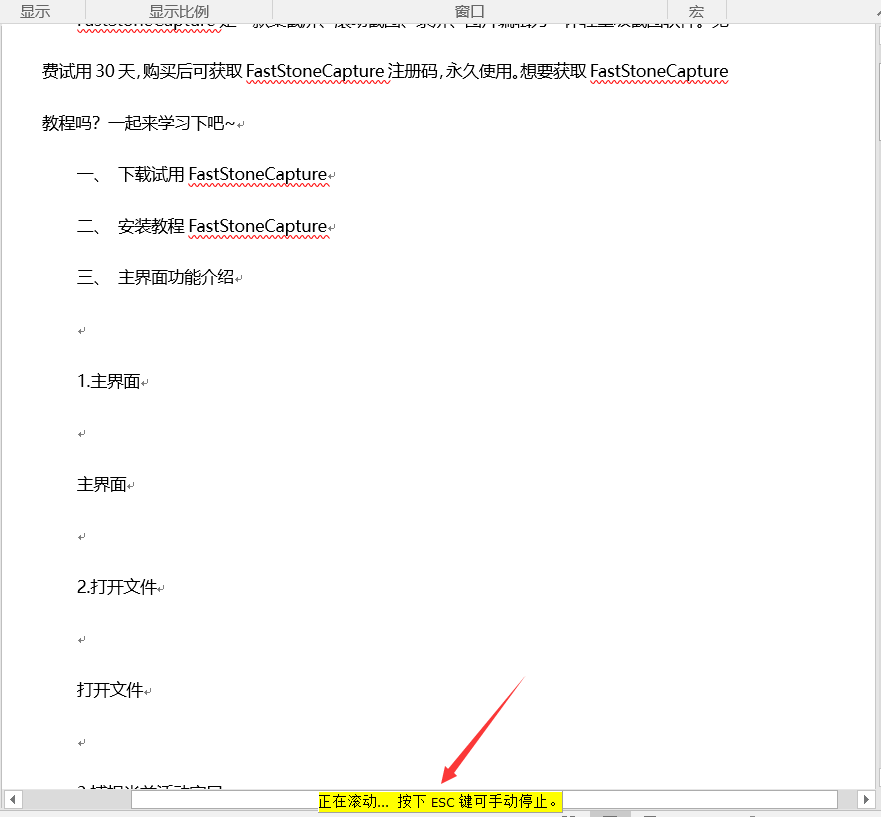Viewport: 881px width, 817px height.
Task: Click the 宏 ribbon group label
Action: [x=696, y=11]
